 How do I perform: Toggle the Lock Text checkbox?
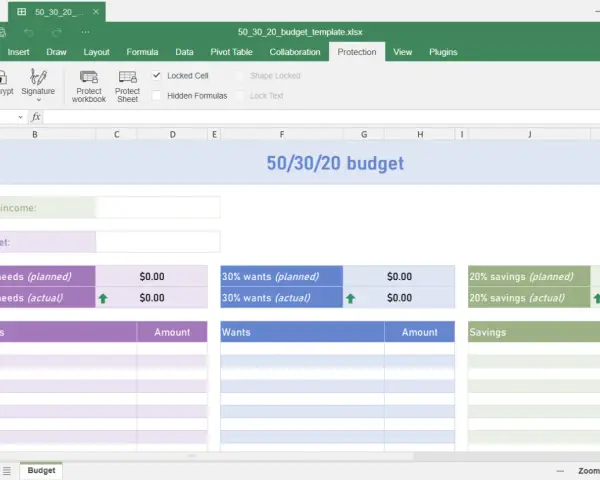coord(239,95)
